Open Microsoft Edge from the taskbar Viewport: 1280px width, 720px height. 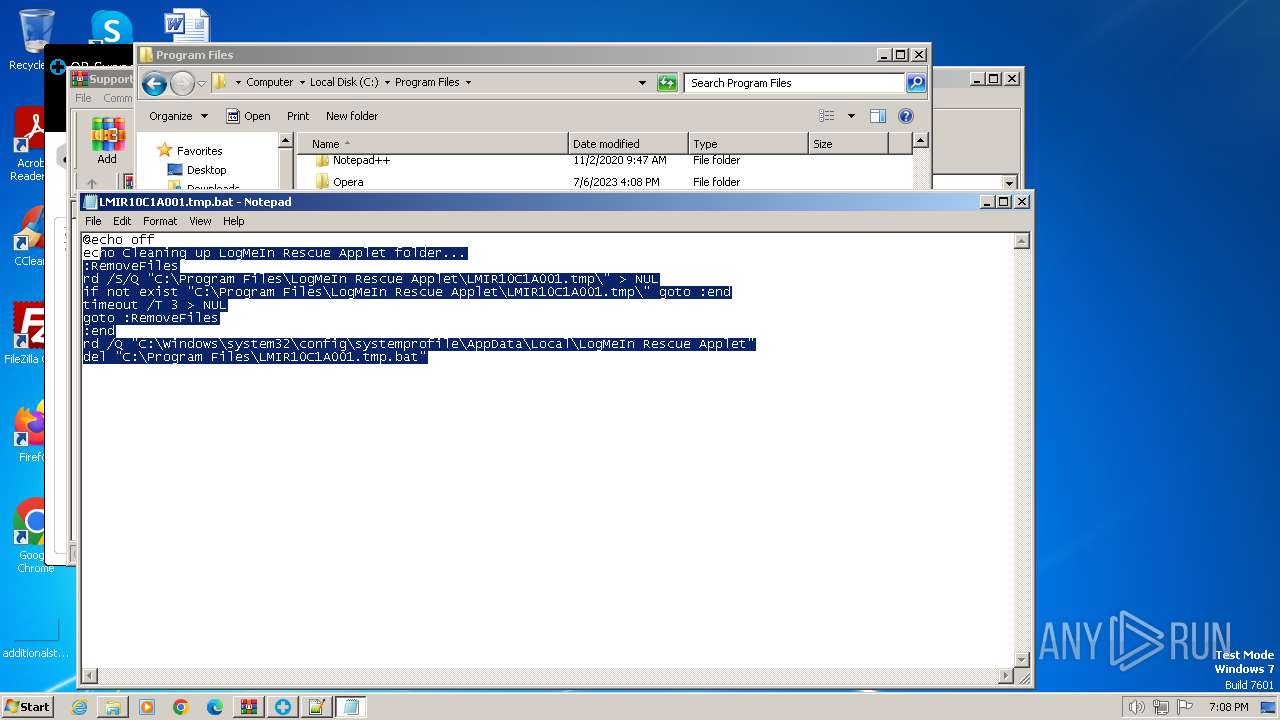(x=215, y=707)
